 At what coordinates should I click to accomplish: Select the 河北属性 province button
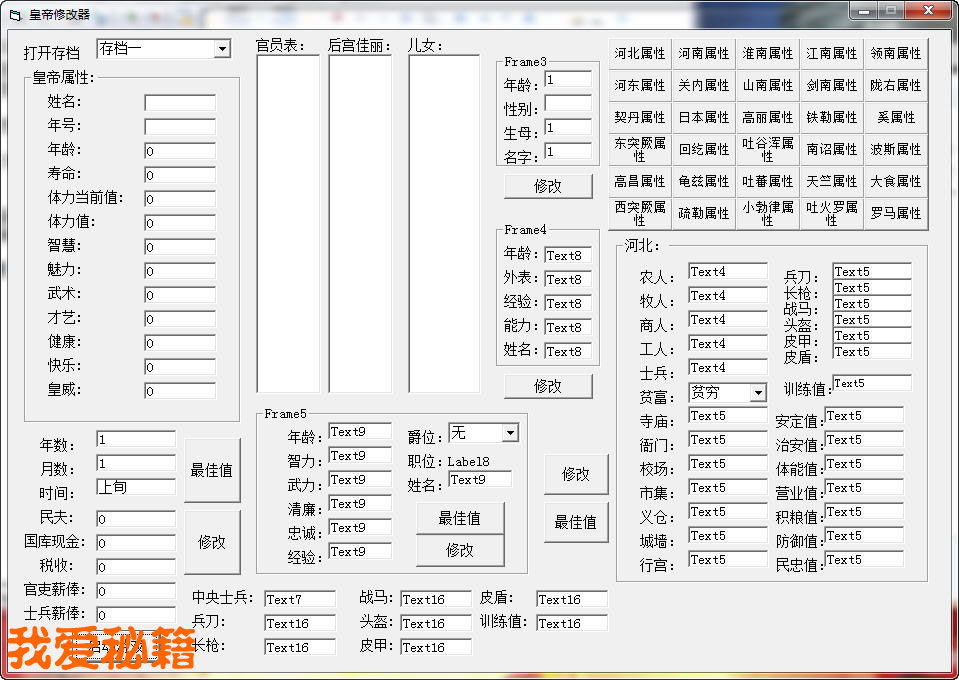click(640, 54)
